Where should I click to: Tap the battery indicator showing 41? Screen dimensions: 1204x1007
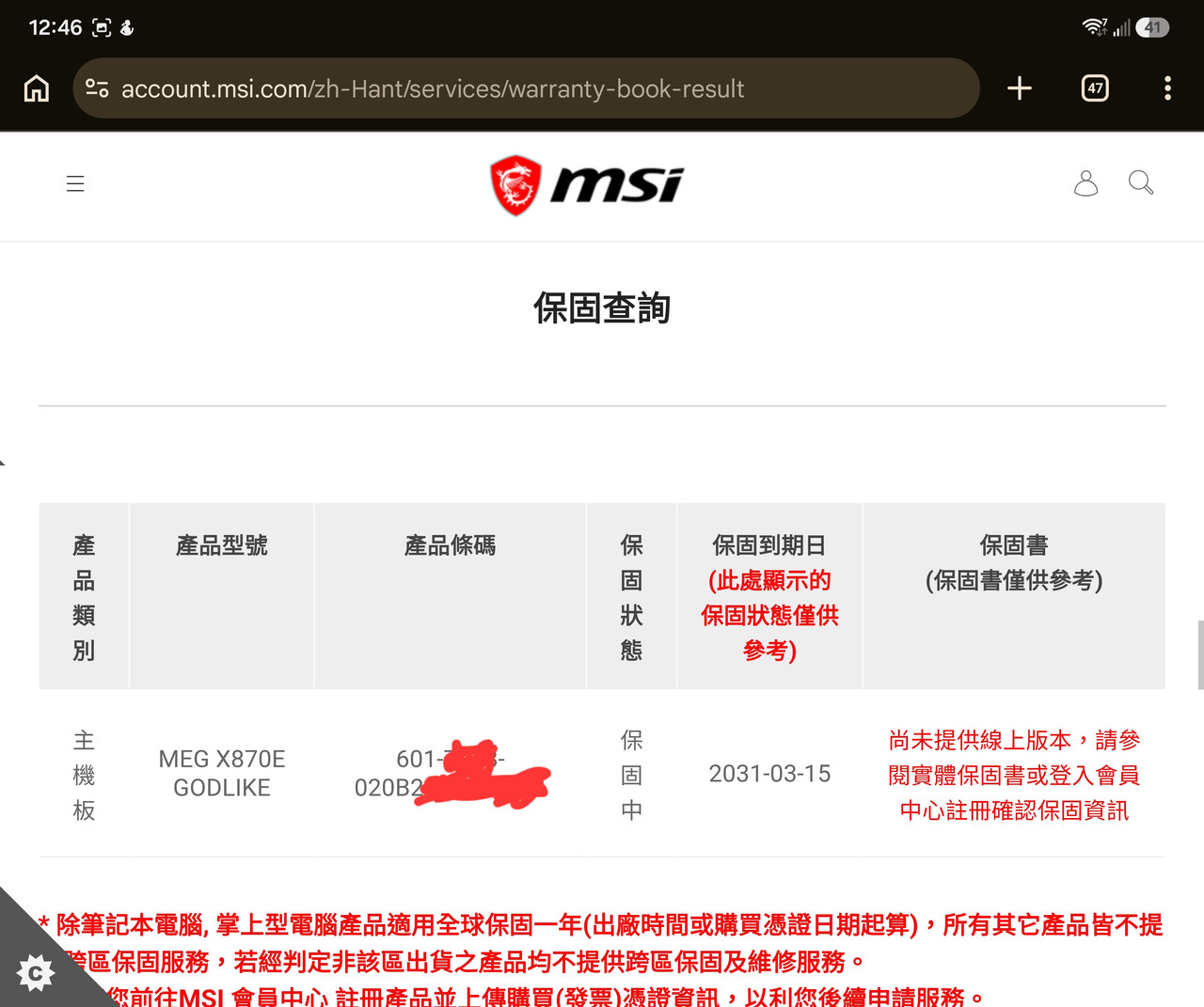click(x=1152, y=27)
